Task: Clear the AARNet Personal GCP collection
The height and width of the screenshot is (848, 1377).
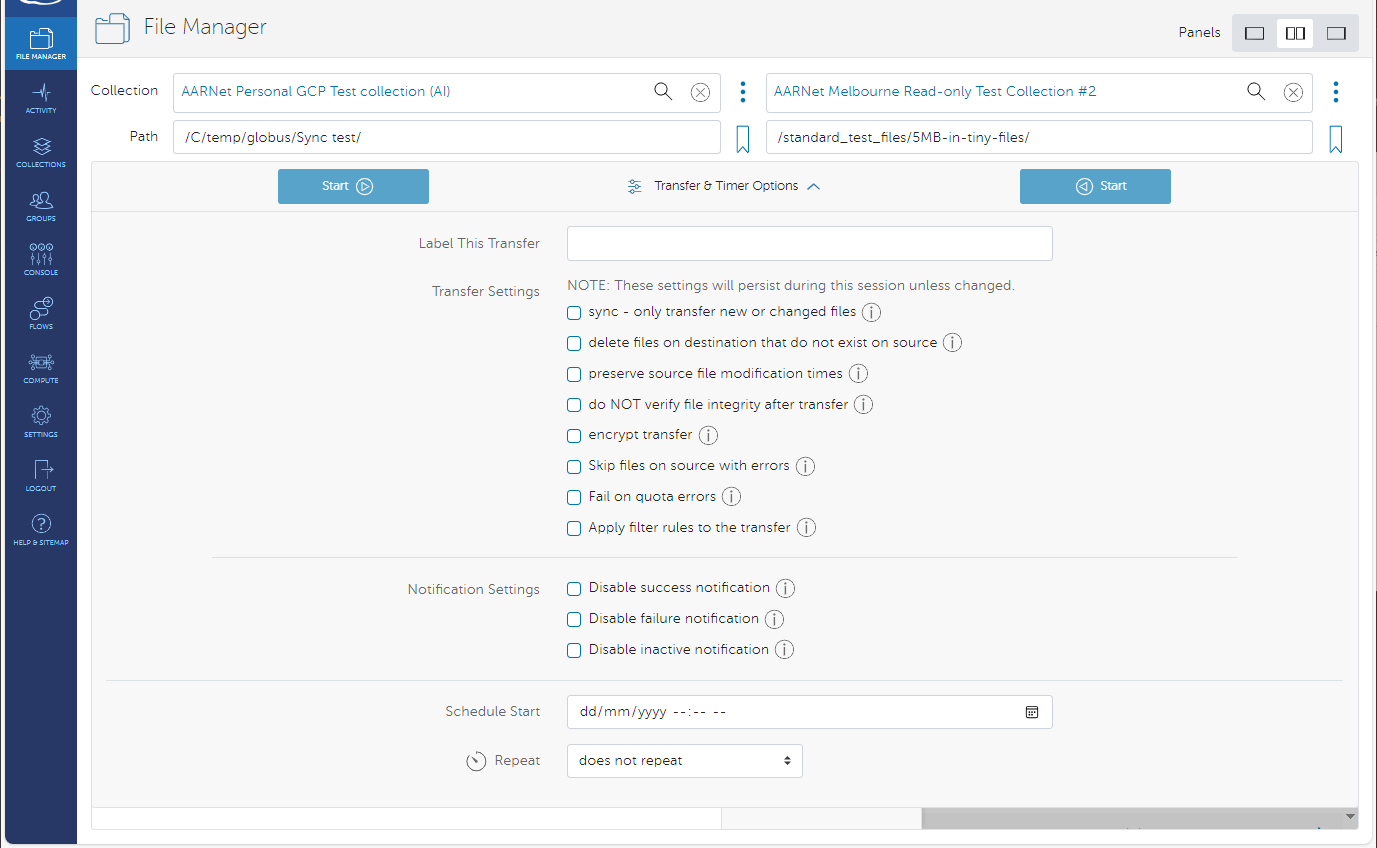Action: coord(700,92)
